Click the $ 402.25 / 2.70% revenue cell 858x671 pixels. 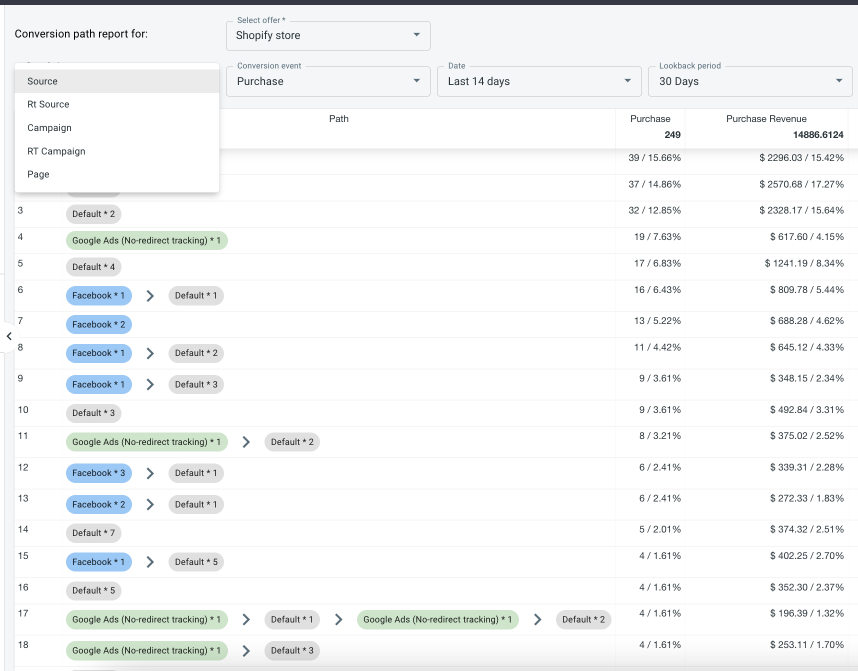click(807, 556)
